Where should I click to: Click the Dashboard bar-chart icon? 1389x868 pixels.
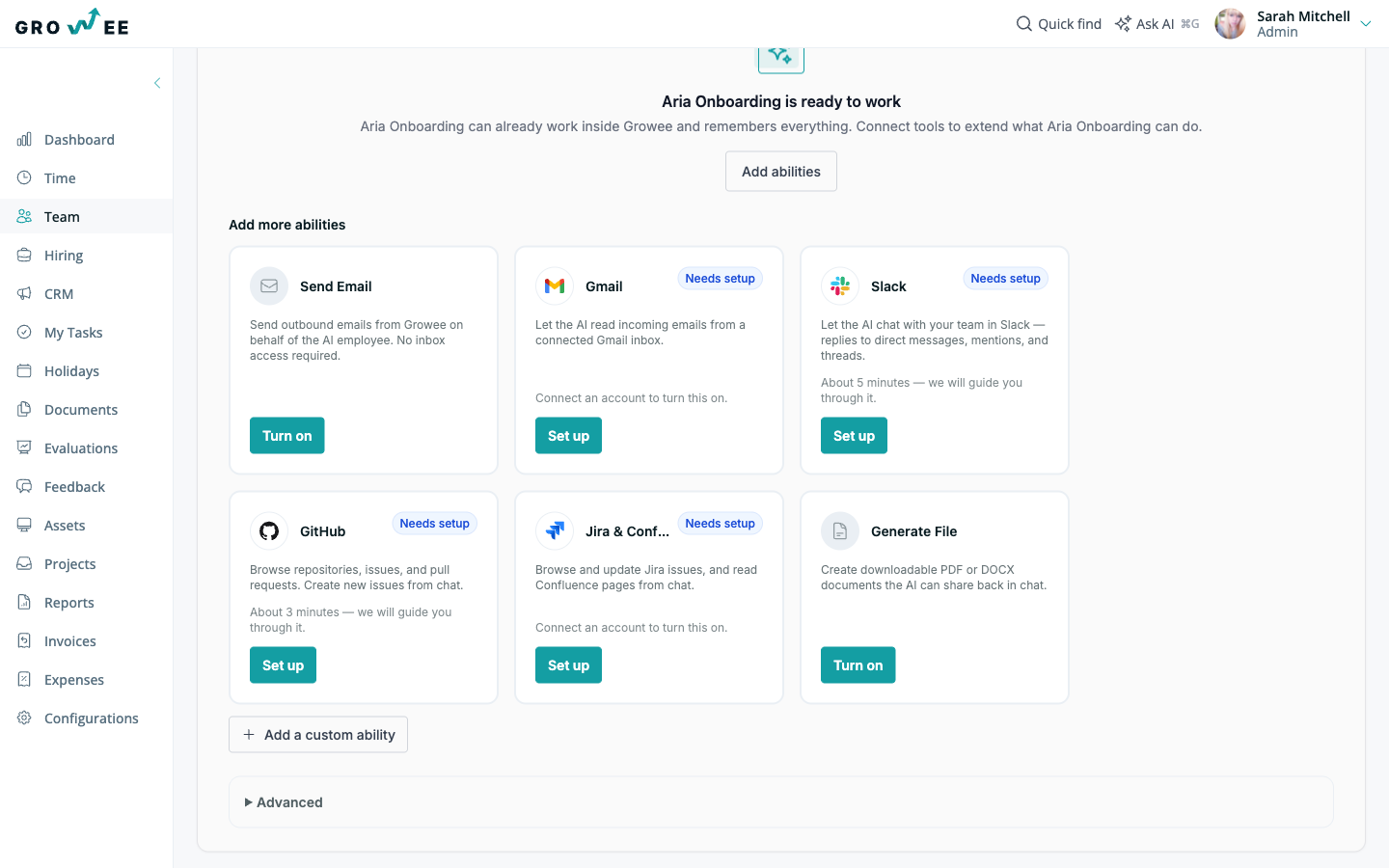tap(24, 139)
